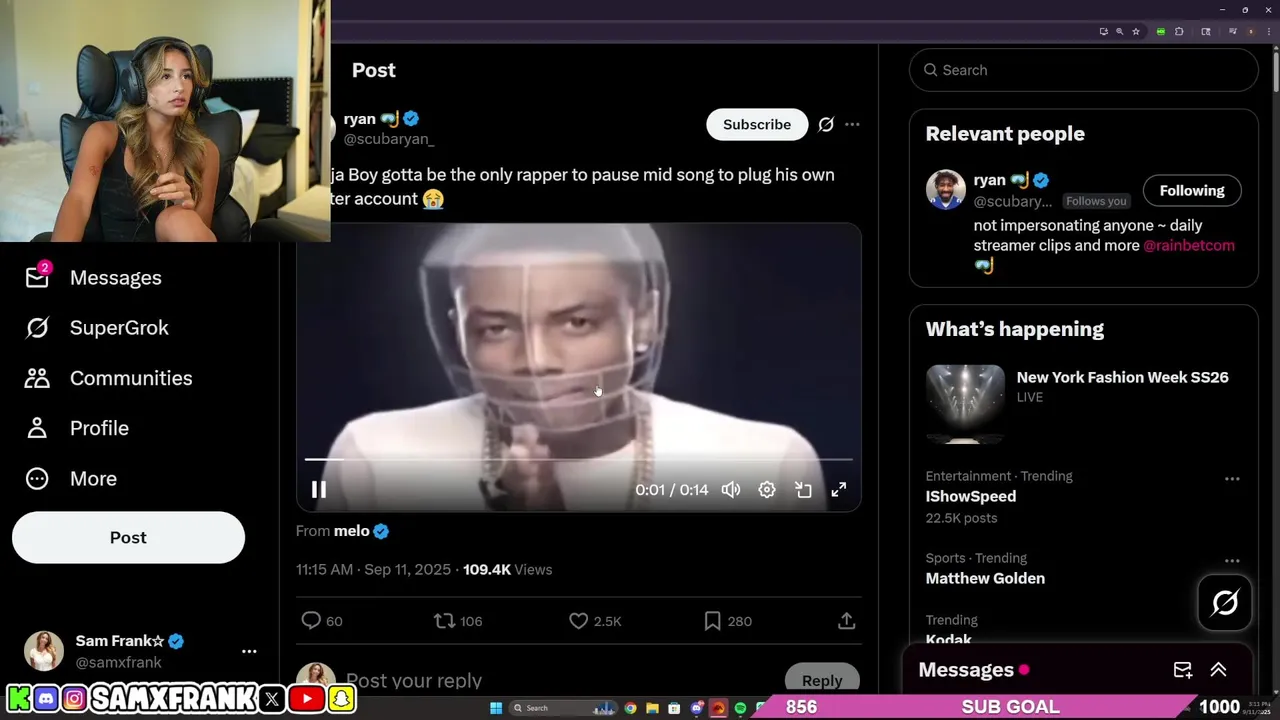
Task: Open Discord from the taskbar
Action: 697,708
